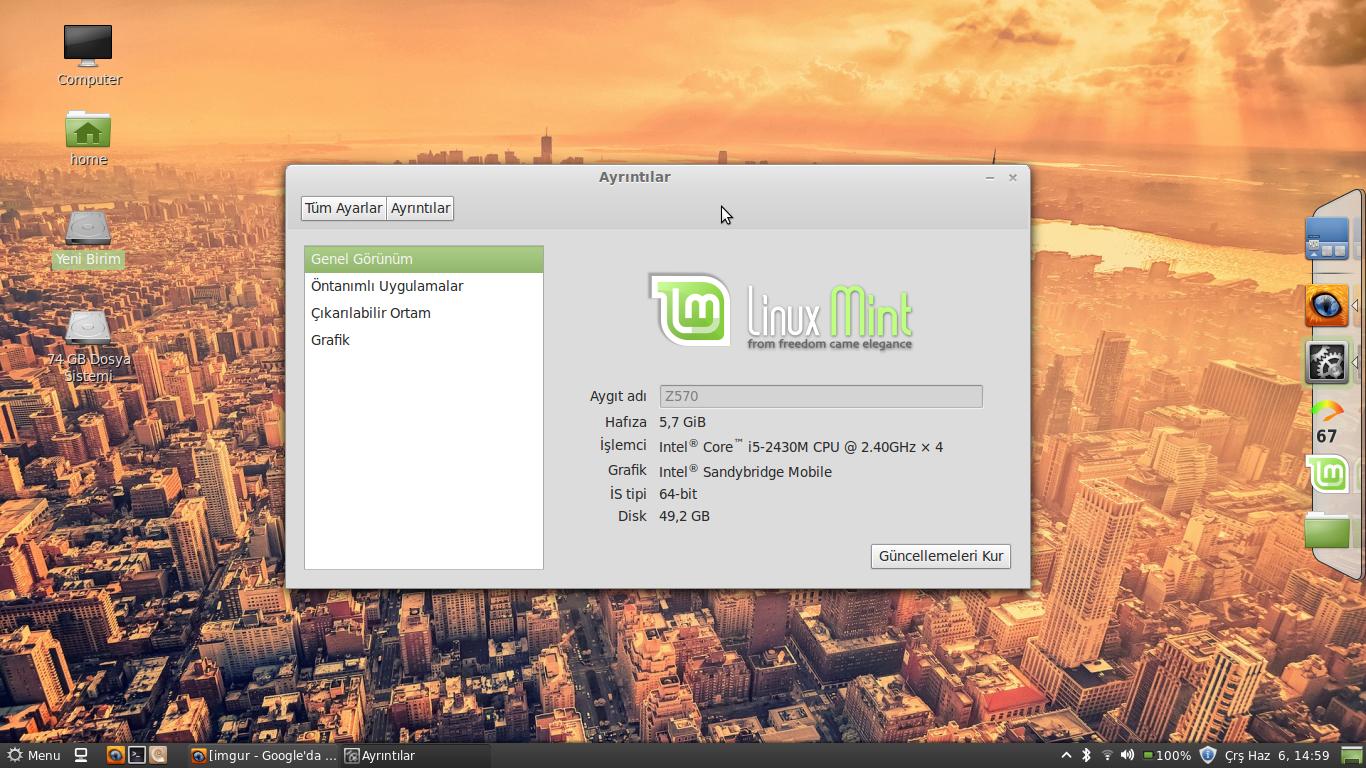1366x768 pixels.
Task: Click the Linux Mint logo banner
Action: 781,311
